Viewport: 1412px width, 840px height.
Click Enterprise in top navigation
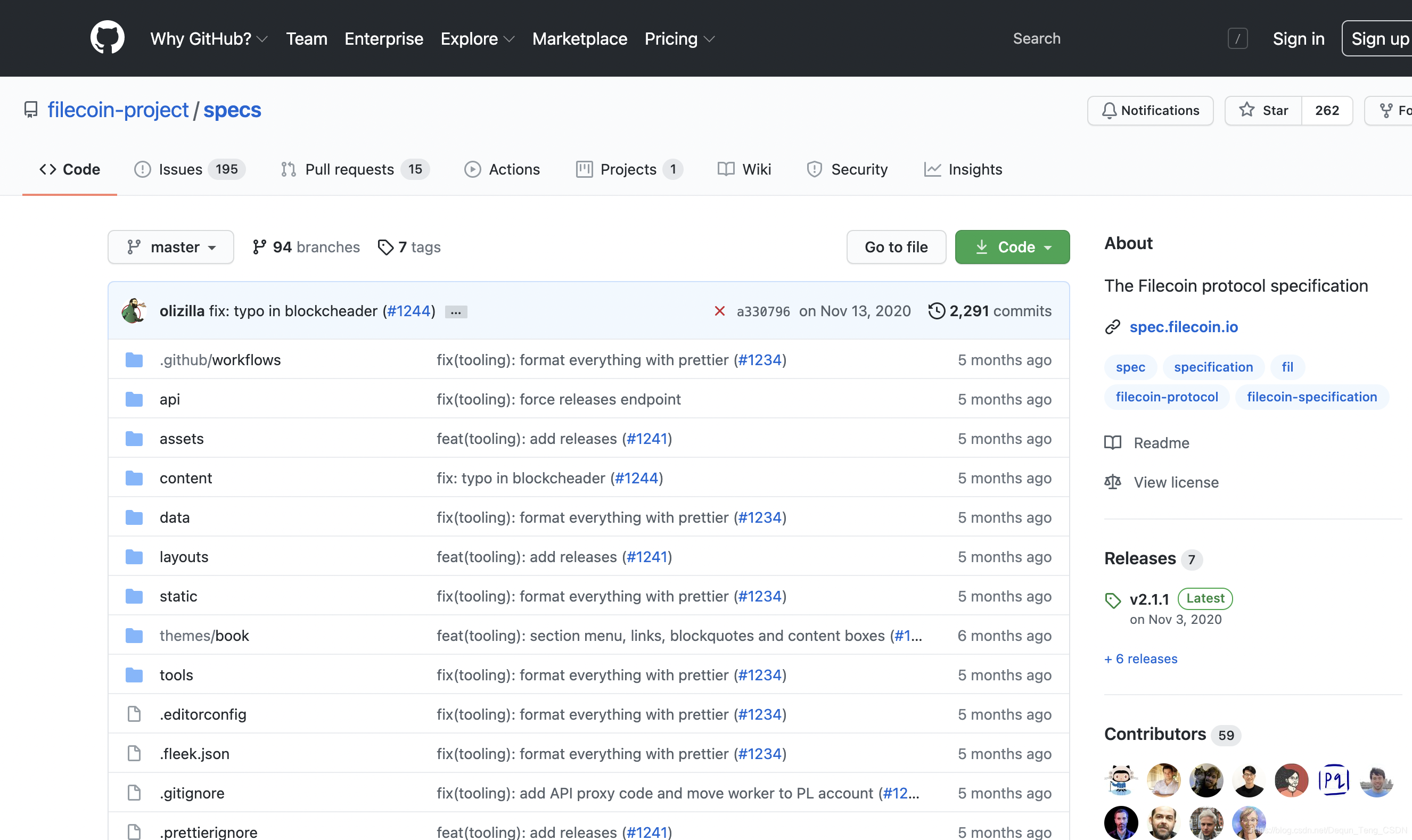click(384, 38)
